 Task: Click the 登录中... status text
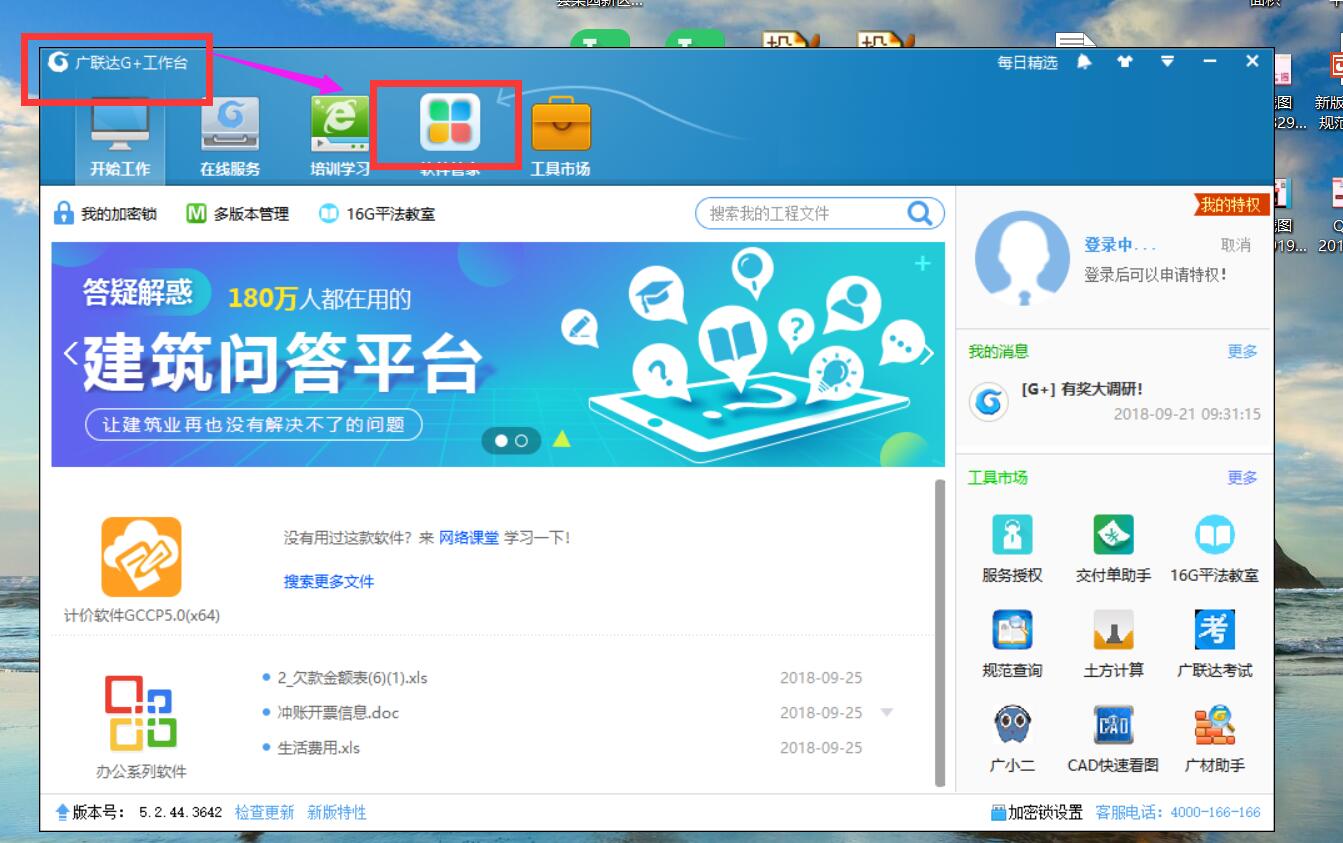[1120, 244]
